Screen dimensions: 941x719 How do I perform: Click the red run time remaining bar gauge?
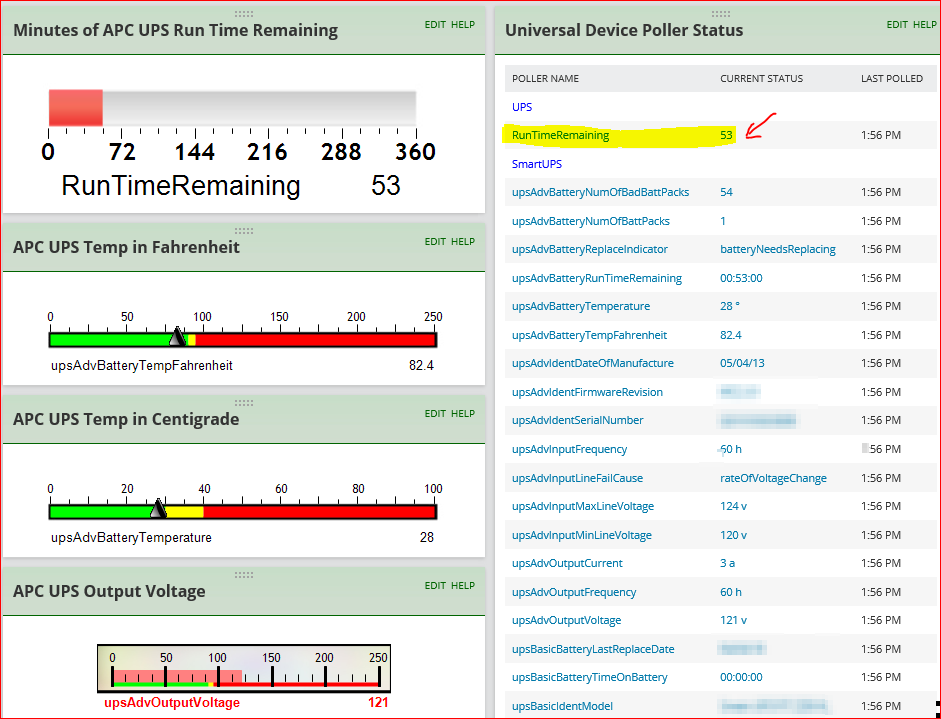pos(76,108)
